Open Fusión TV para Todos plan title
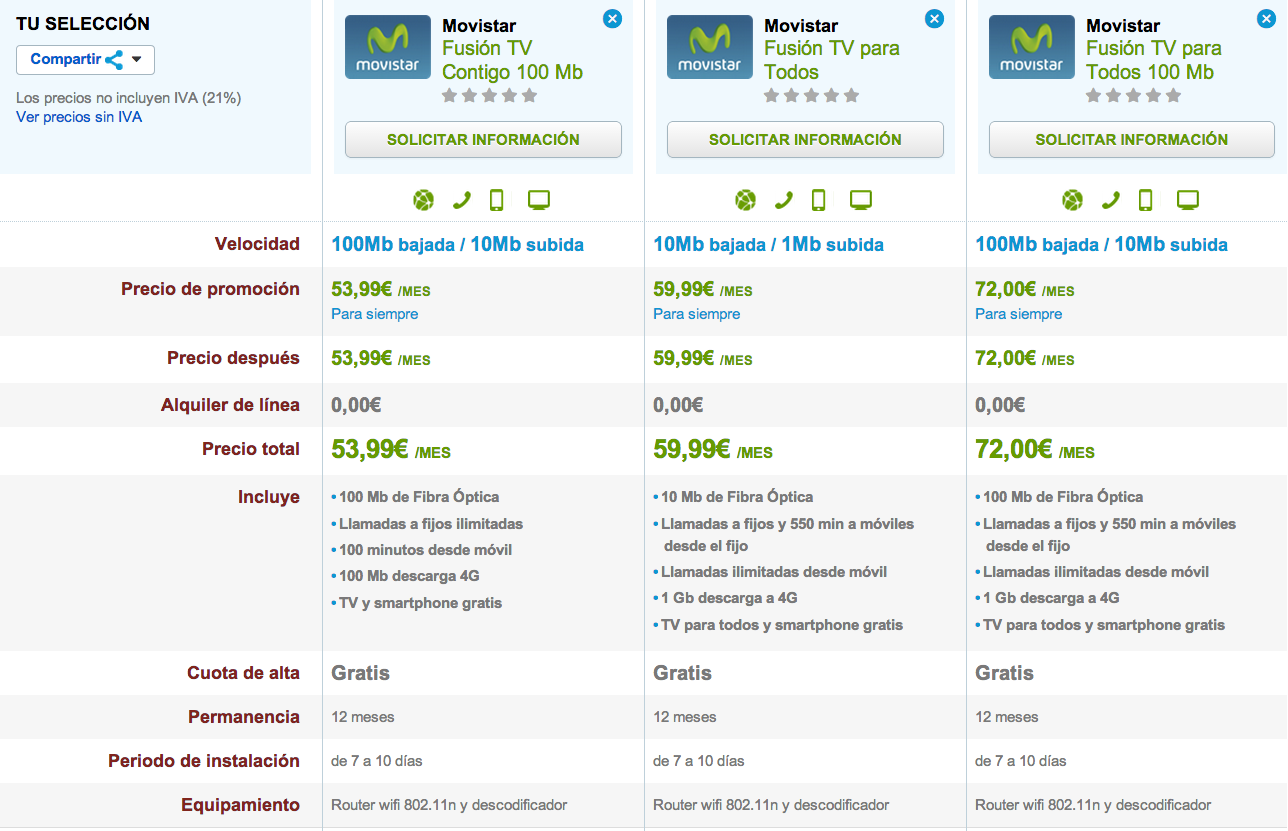The height and width of the screenshot is (831, 1288). (x=832, y=60)
